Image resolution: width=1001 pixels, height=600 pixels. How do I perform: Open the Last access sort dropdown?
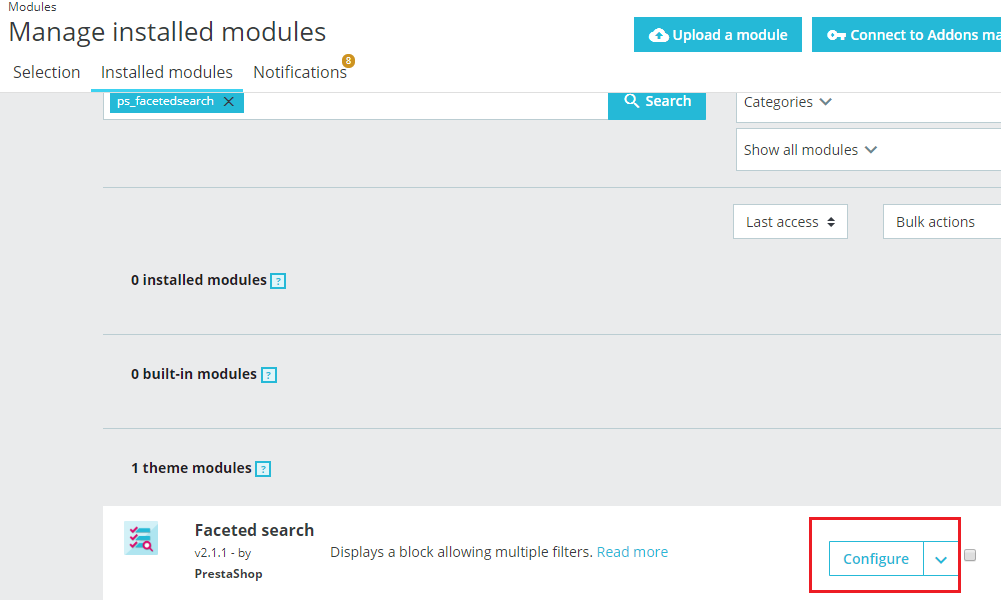[790, 221]
